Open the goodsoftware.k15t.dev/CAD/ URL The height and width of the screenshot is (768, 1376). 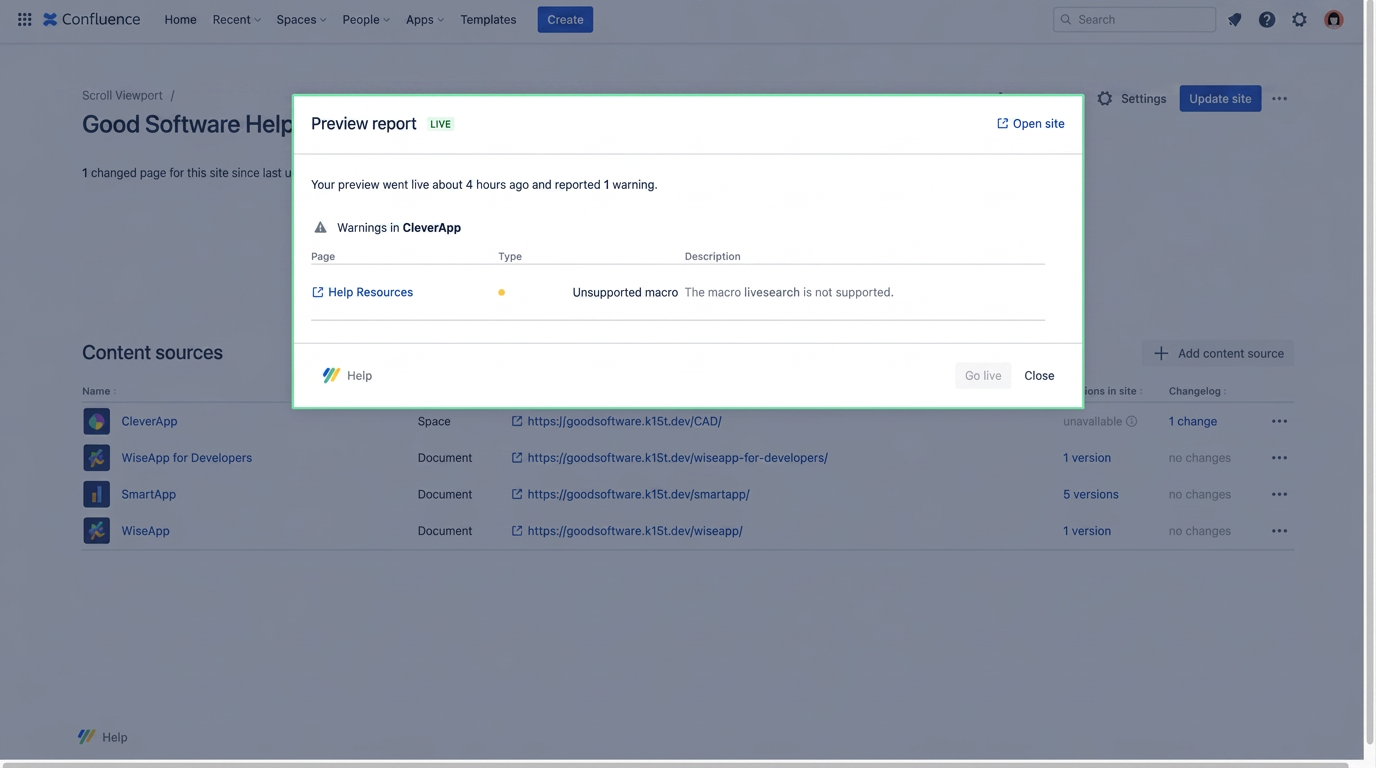pyautogui.click(x=624, y=421)
